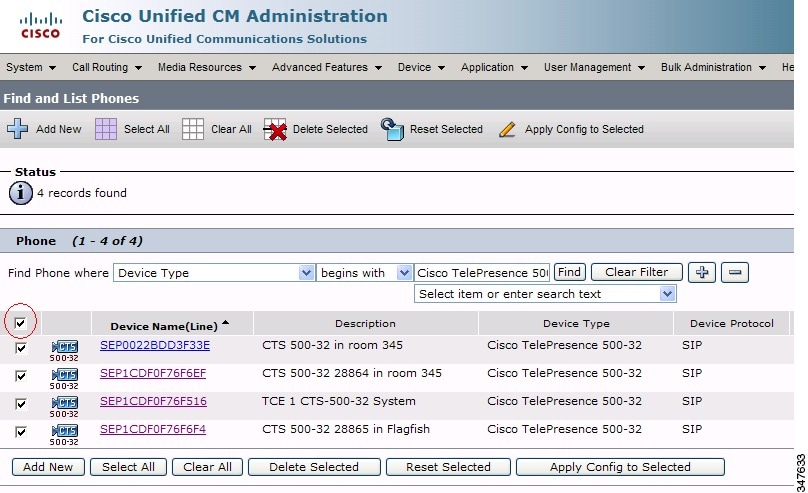Open the Application menu
Viewport: 808px width, 493px height.
pos(494,67)
